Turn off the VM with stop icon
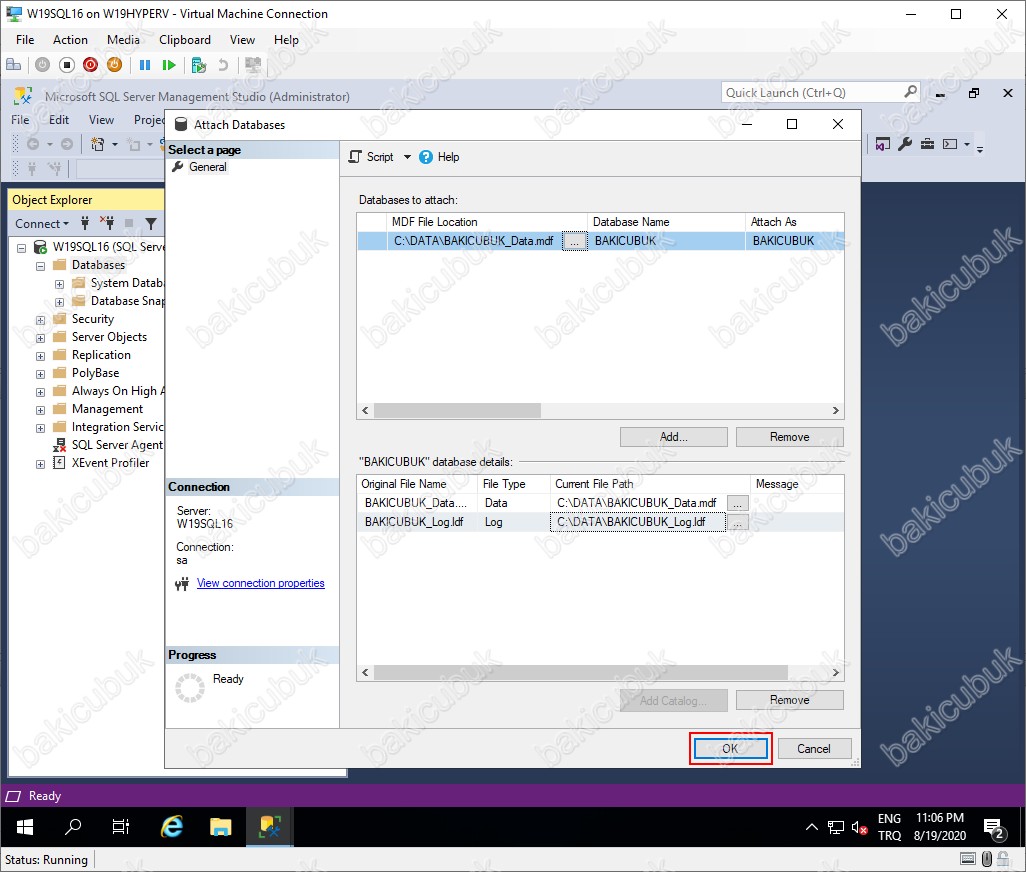 (67, 65)
